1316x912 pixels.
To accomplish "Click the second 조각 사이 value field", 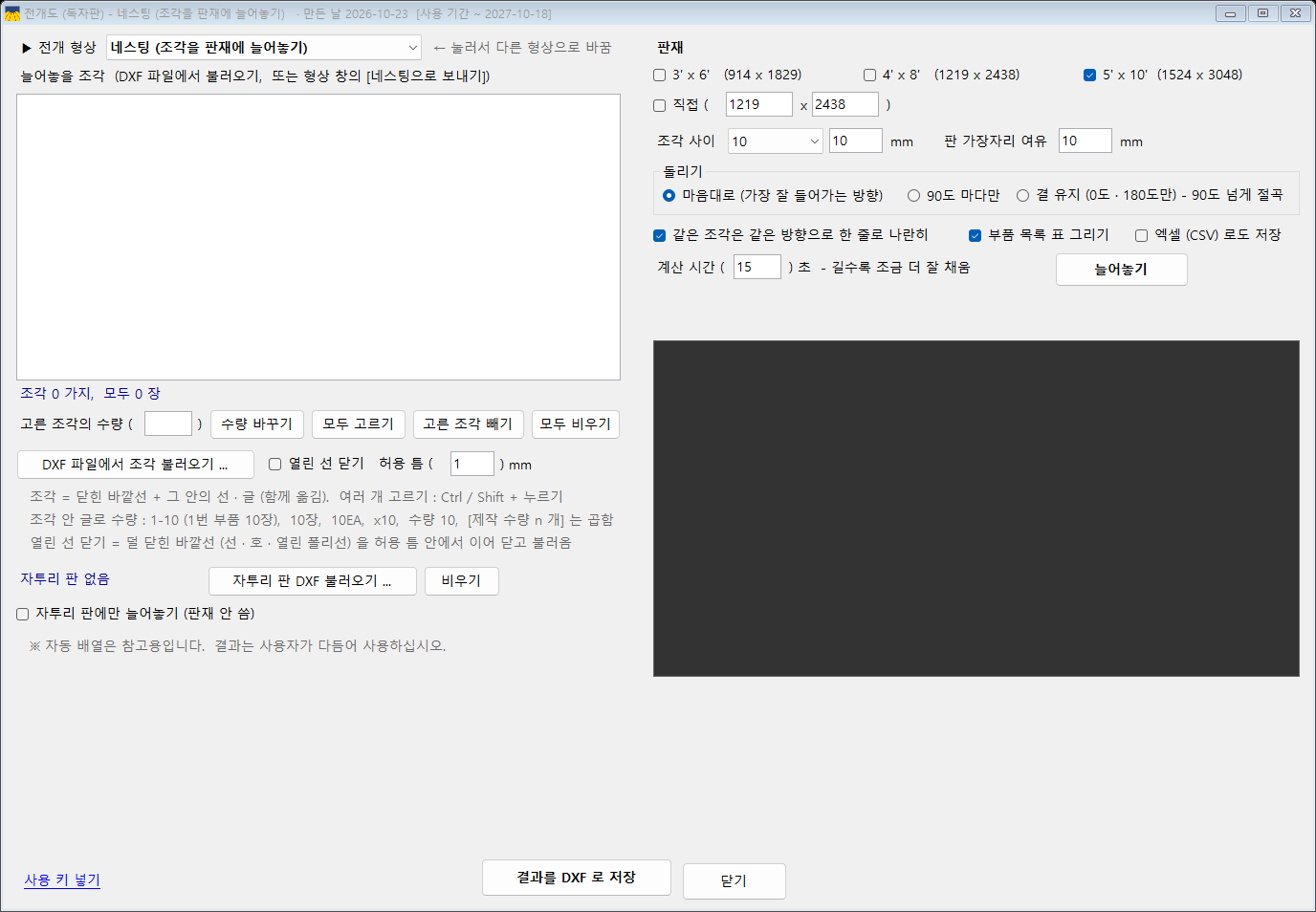I will [x=856, y=141].
